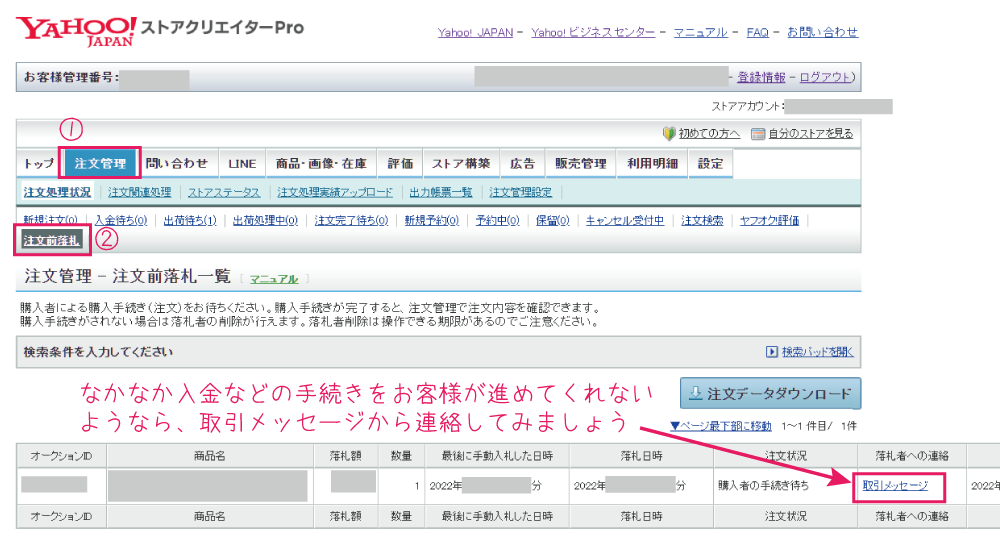Select 注文関連処理 submenu item
This screenshot has height=540, width=1000.
(x=140, y=192)
